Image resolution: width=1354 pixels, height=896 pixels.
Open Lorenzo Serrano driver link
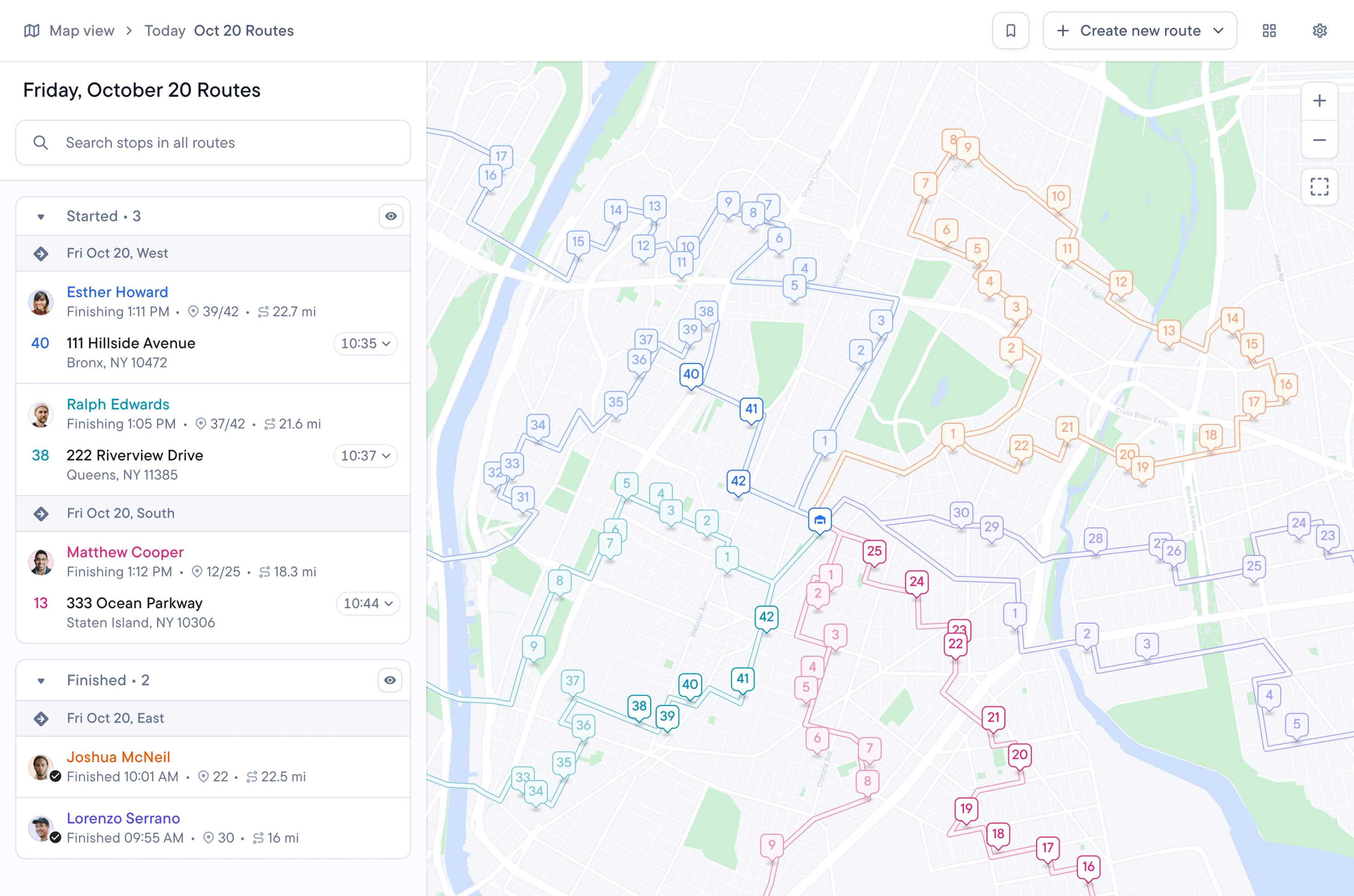[124, 819]
